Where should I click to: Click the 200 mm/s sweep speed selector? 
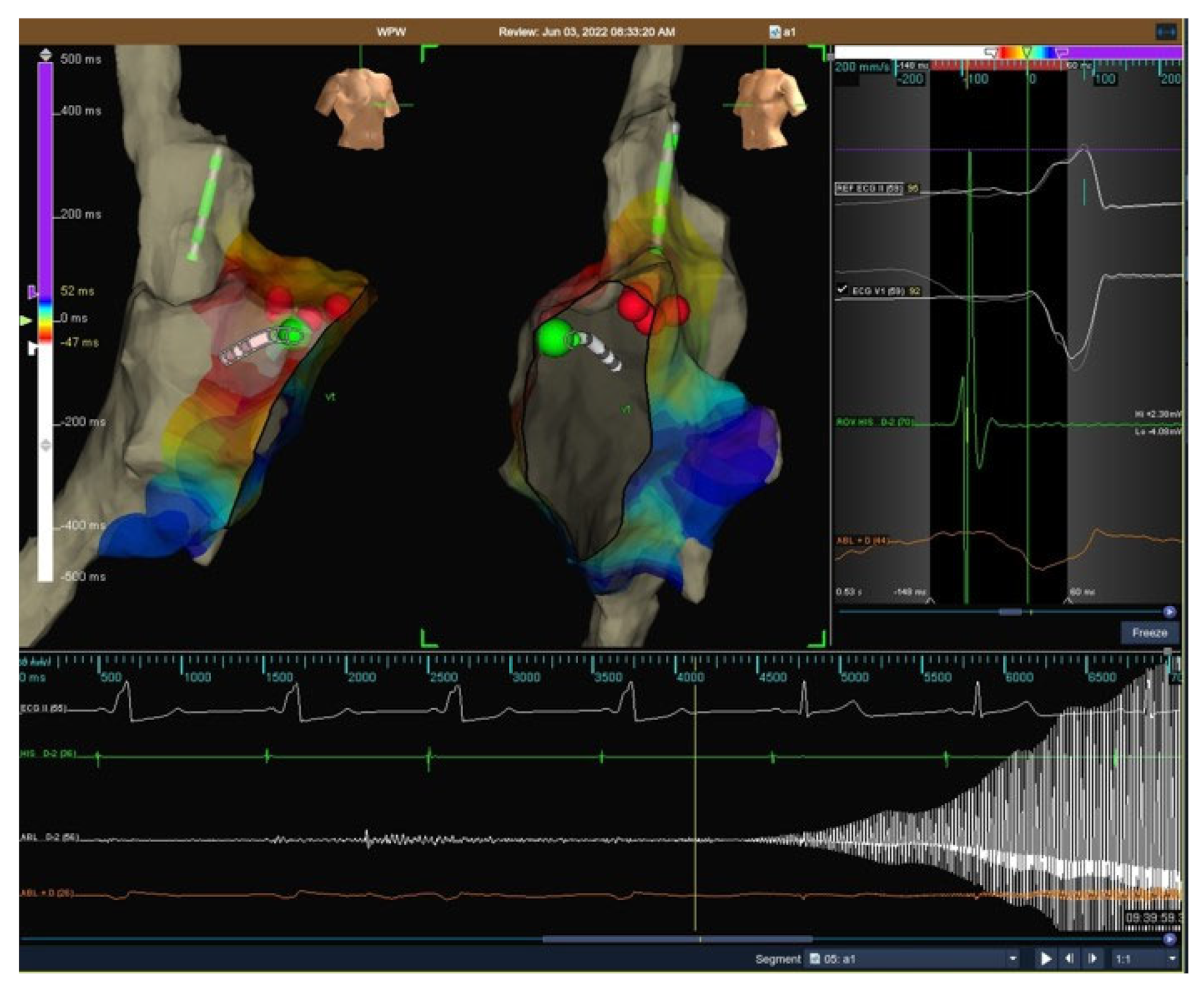click(862, 67)
